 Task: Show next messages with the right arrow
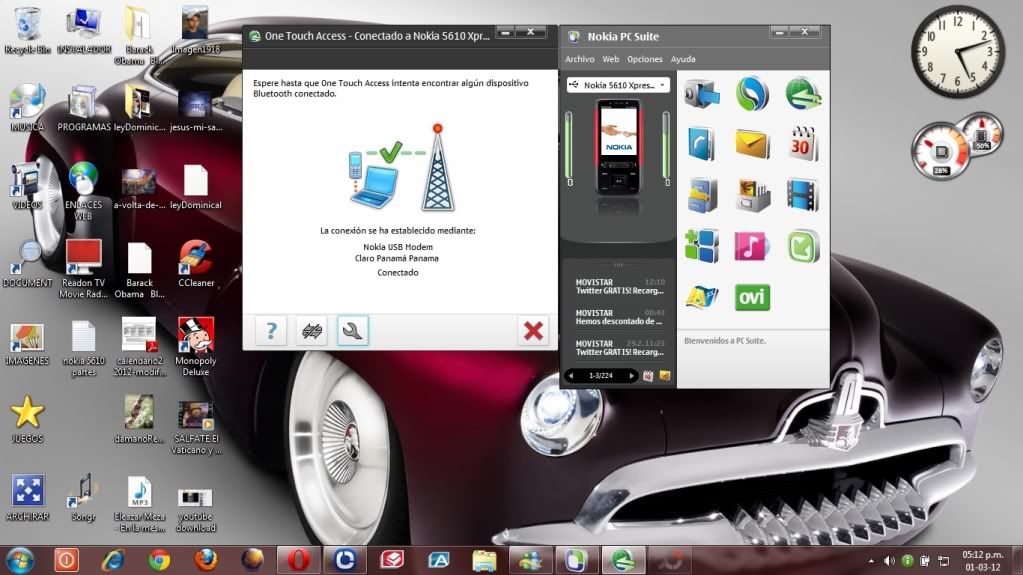[631, 375]
